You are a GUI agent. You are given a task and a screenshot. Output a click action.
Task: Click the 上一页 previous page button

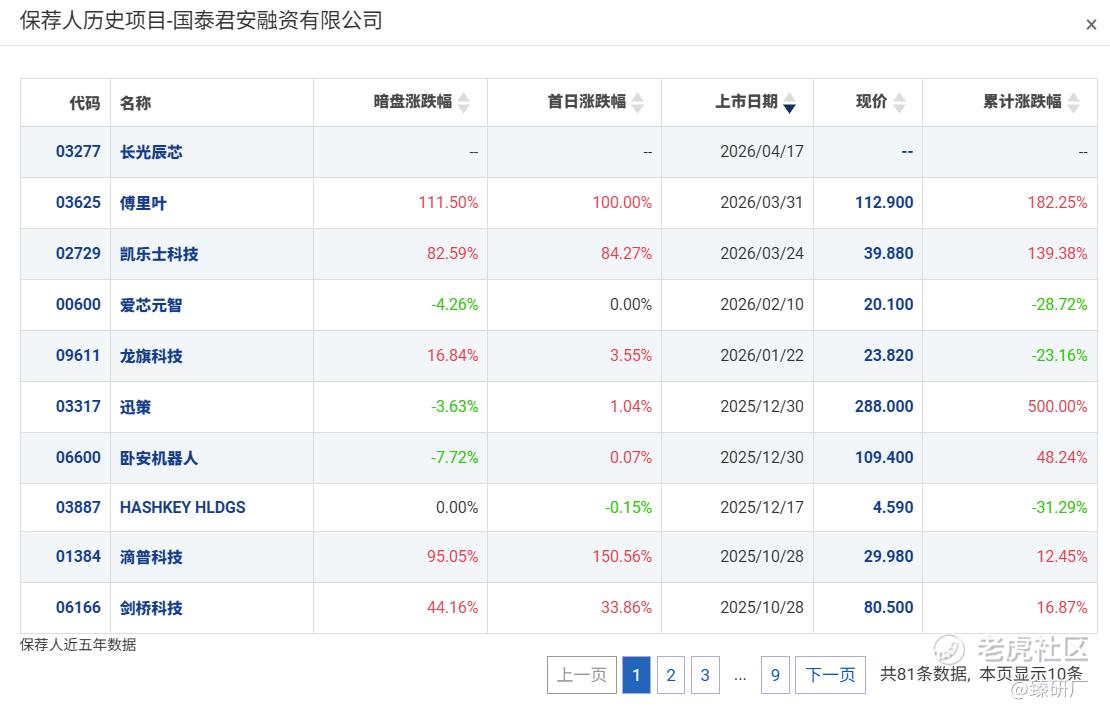click(582, 675)
